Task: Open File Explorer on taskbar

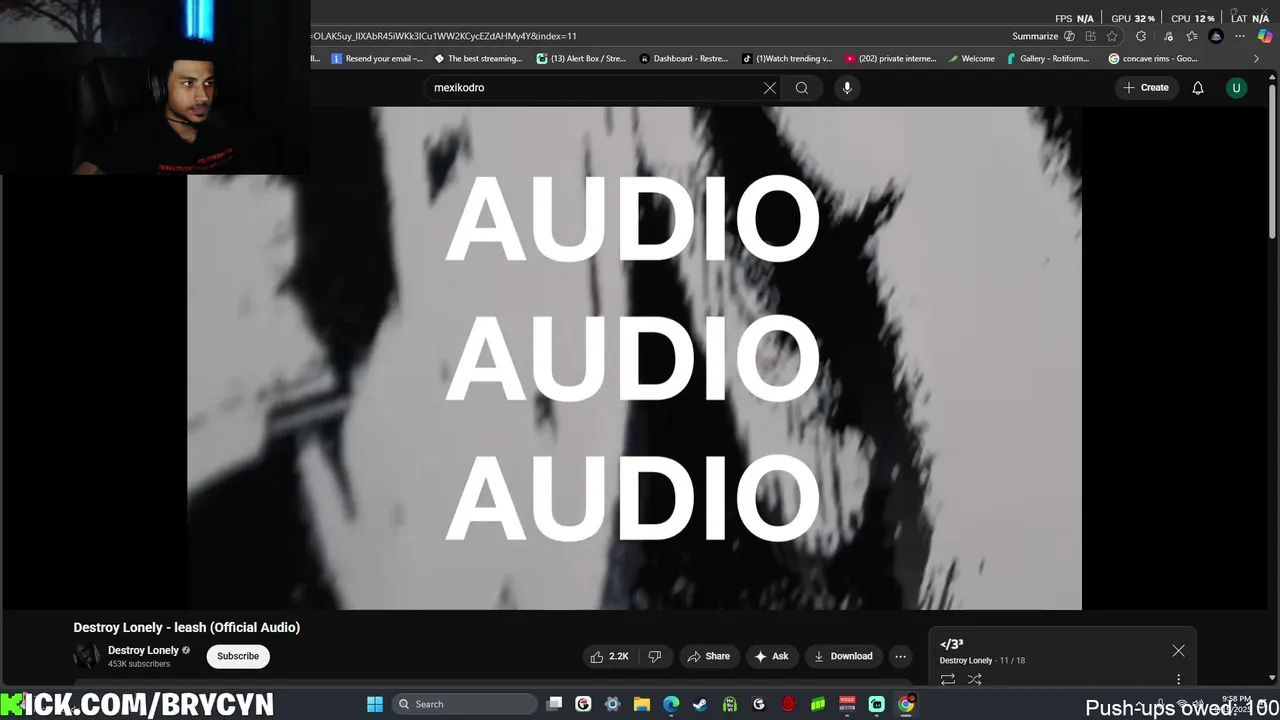Action: point(642,704)
